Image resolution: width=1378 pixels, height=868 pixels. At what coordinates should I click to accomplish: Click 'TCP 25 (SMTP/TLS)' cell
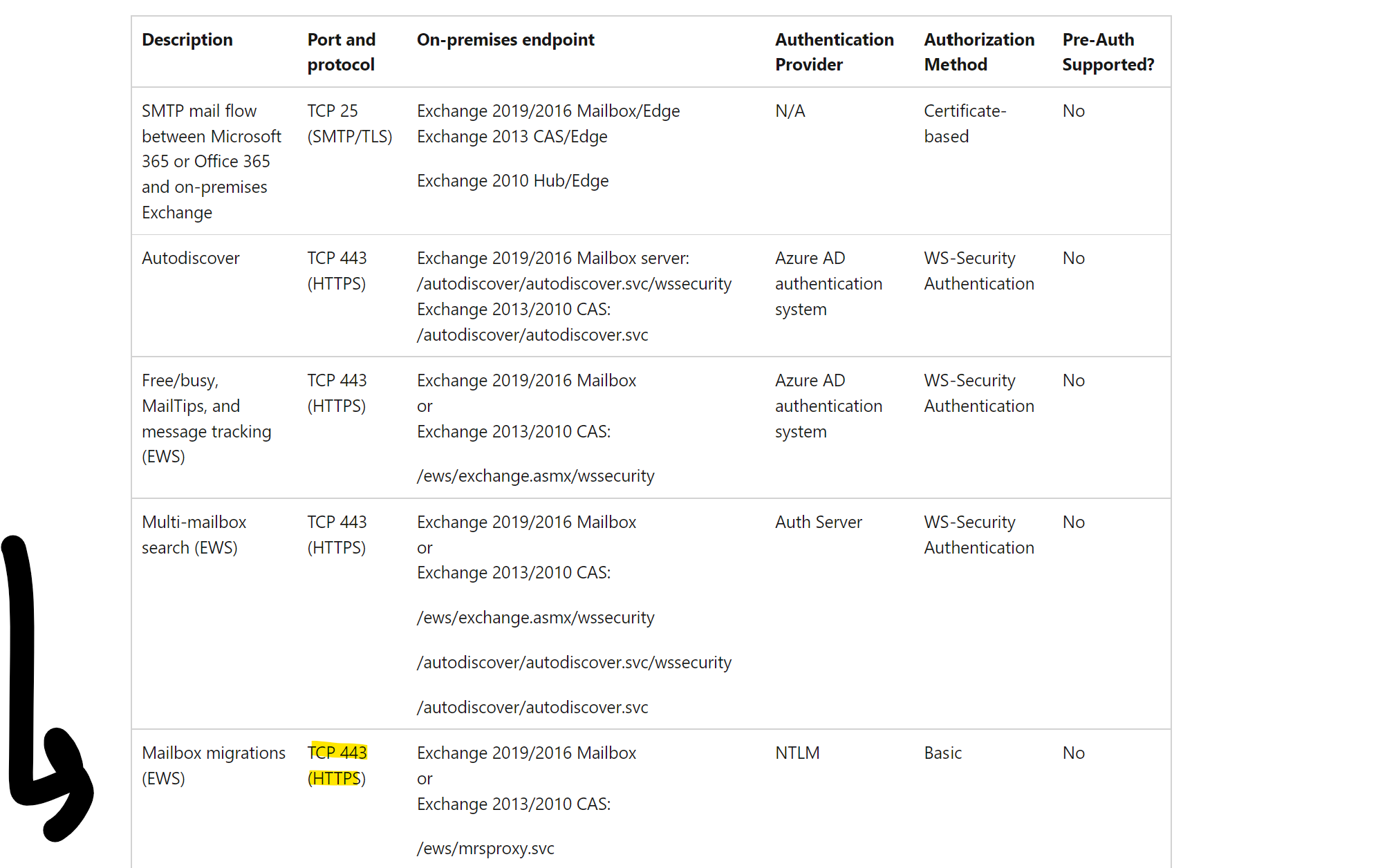click(350, 124)
